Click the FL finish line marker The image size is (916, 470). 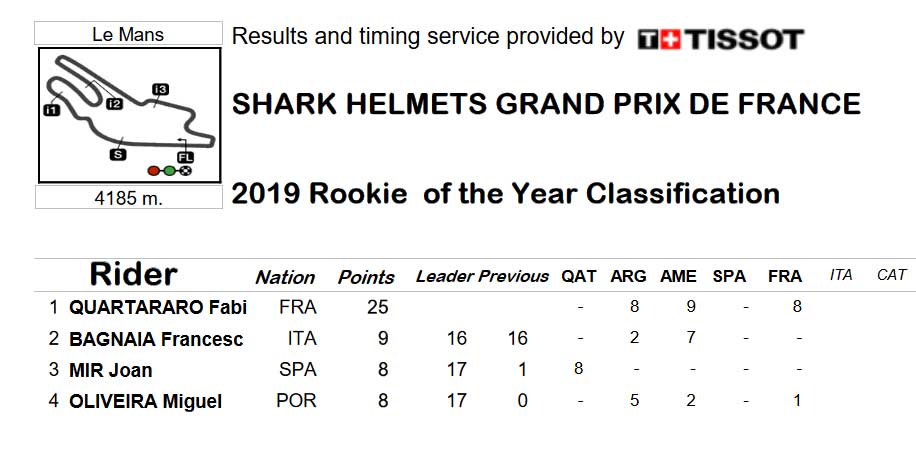click(x=185, y=158)
